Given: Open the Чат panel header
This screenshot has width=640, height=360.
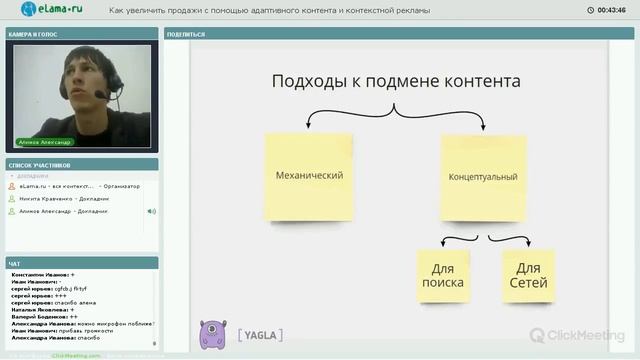Looking at the screenshot, I should pyautogui.click(x=82, y=264).
